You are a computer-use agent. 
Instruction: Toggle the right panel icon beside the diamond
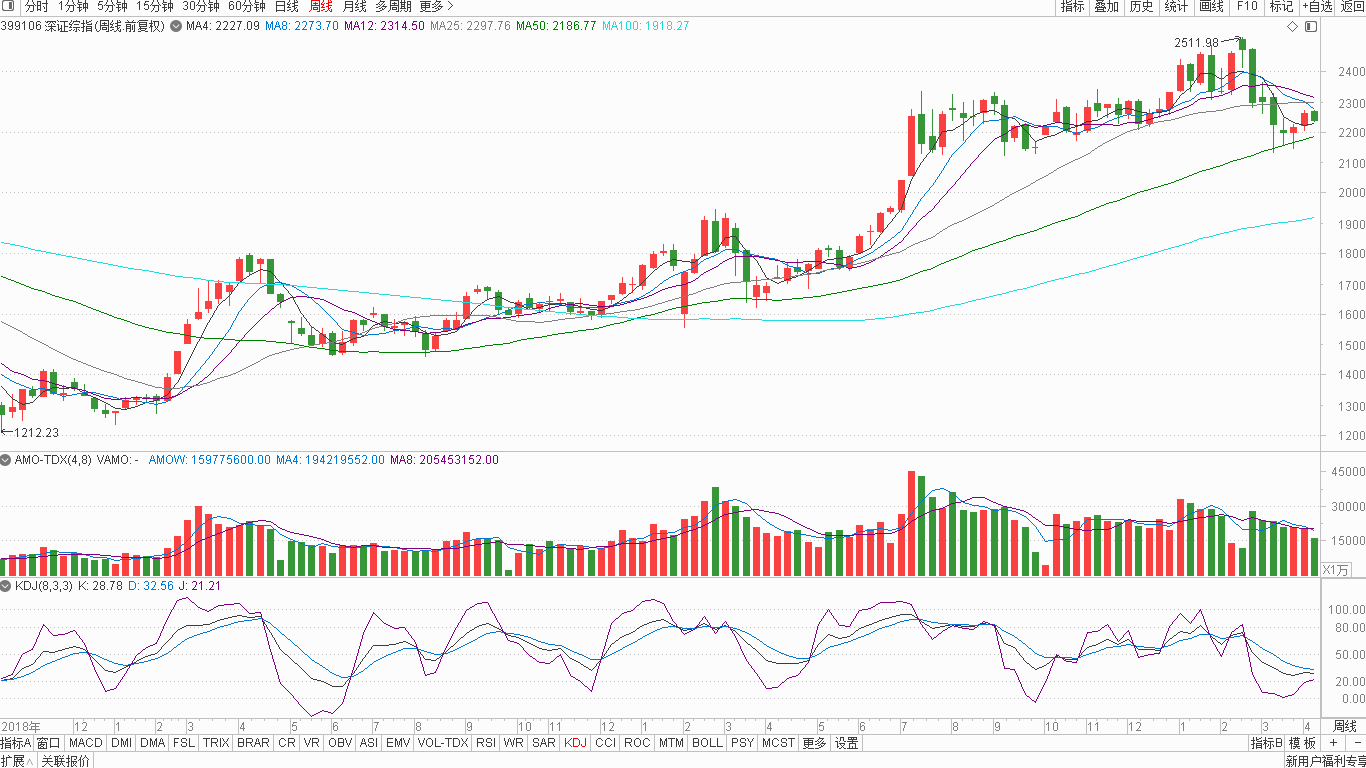1309,26
